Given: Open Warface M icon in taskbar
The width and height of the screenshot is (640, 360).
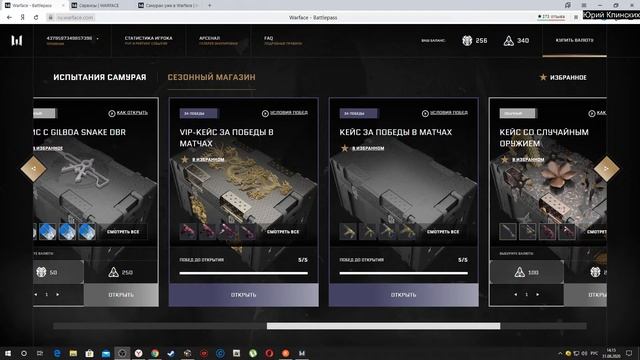Looking at the screenshot, I should point(302,353).
